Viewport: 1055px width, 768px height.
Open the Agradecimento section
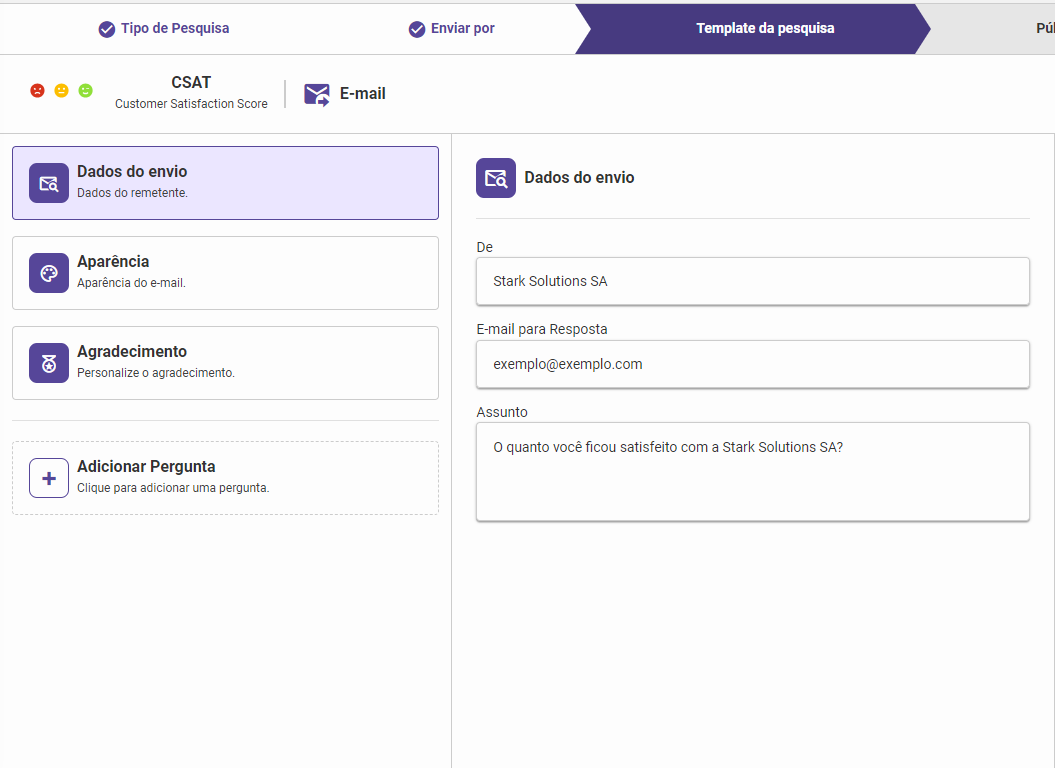225,363
